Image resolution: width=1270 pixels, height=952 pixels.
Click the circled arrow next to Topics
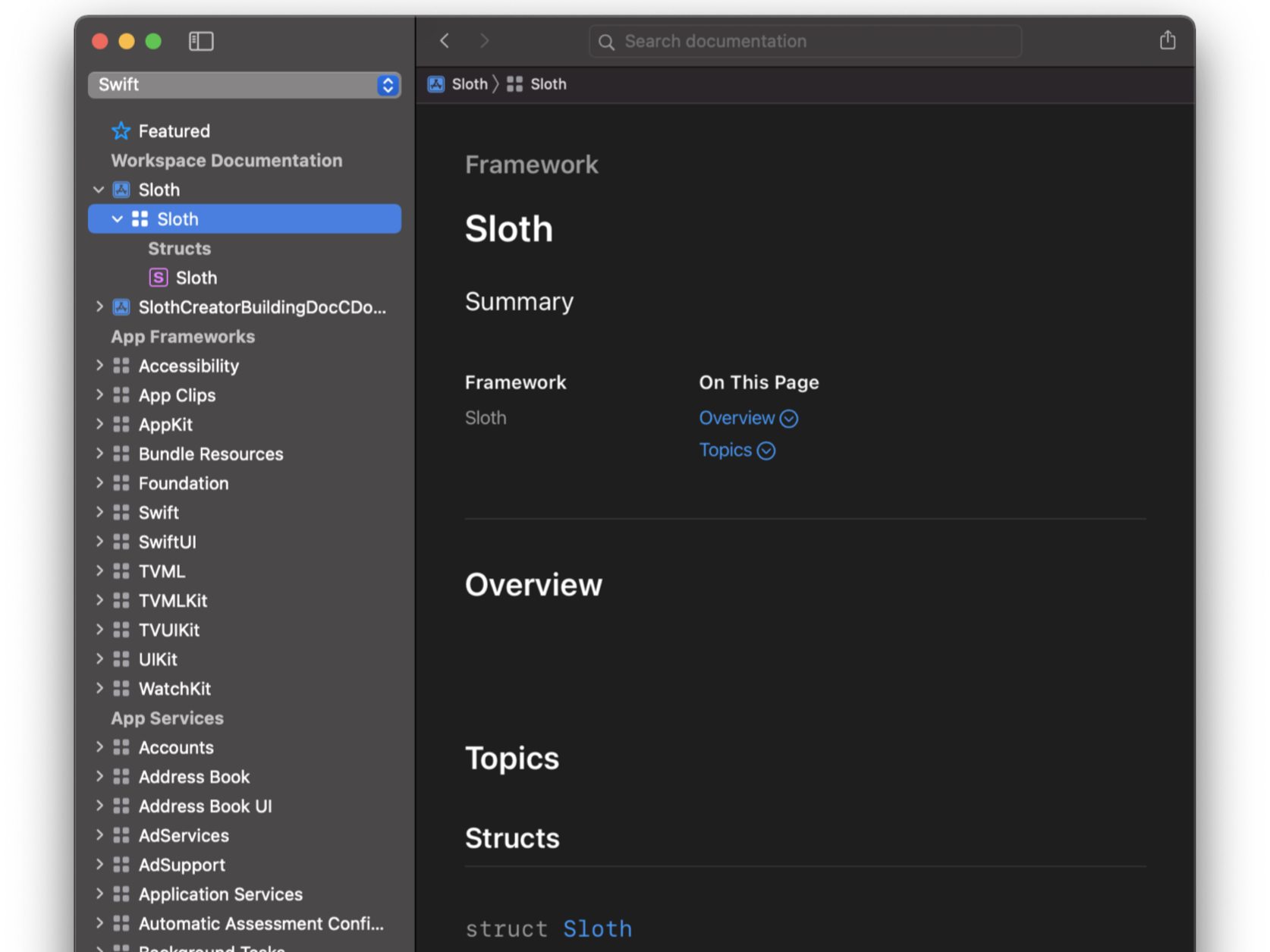click(766, 451)
